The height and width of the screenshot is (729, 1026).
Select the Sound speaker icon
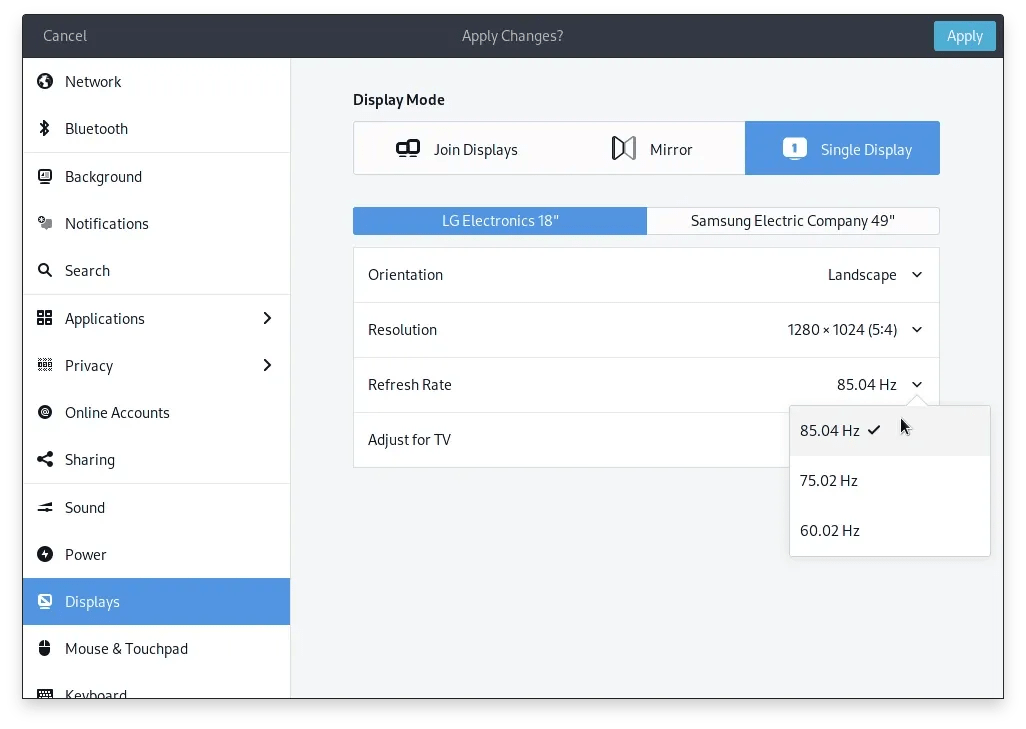[44, 507]
